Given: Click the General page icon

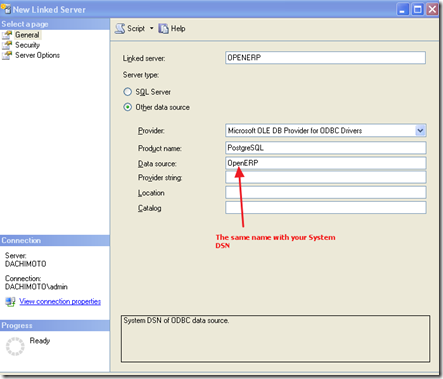Looking at the screenshot, I should click(x=7, y=35).
